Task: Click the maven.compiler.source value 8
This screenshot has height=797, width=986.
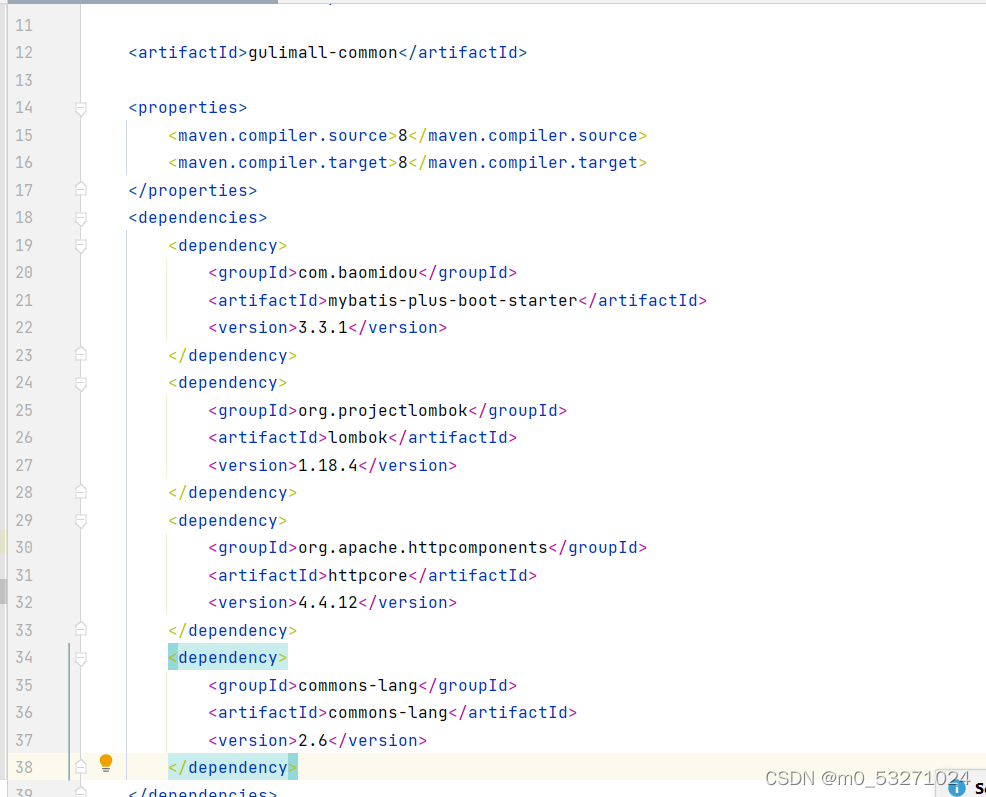Action: (403, 135)
